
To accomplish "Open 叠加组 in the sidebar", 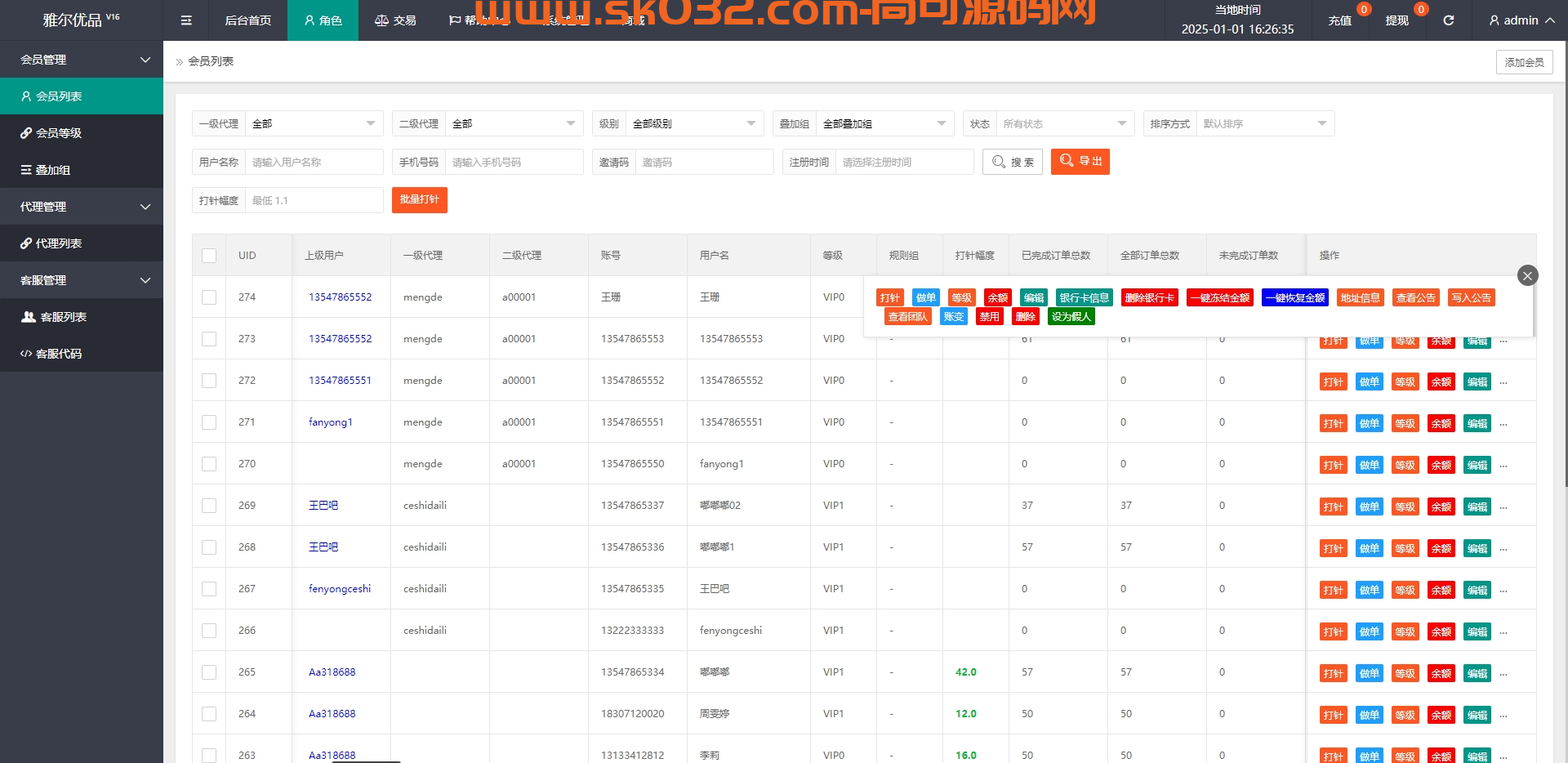I will (x=82, y=170).
